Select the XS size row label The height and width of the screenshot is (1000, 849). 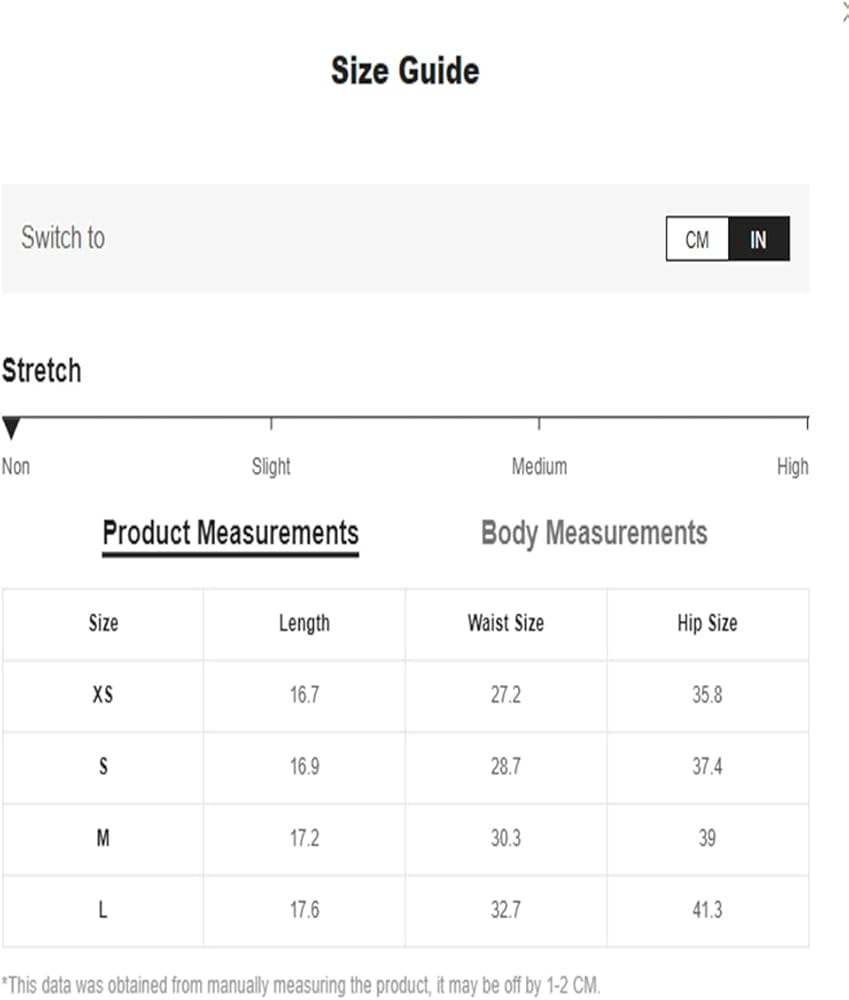tap(103, 695)
